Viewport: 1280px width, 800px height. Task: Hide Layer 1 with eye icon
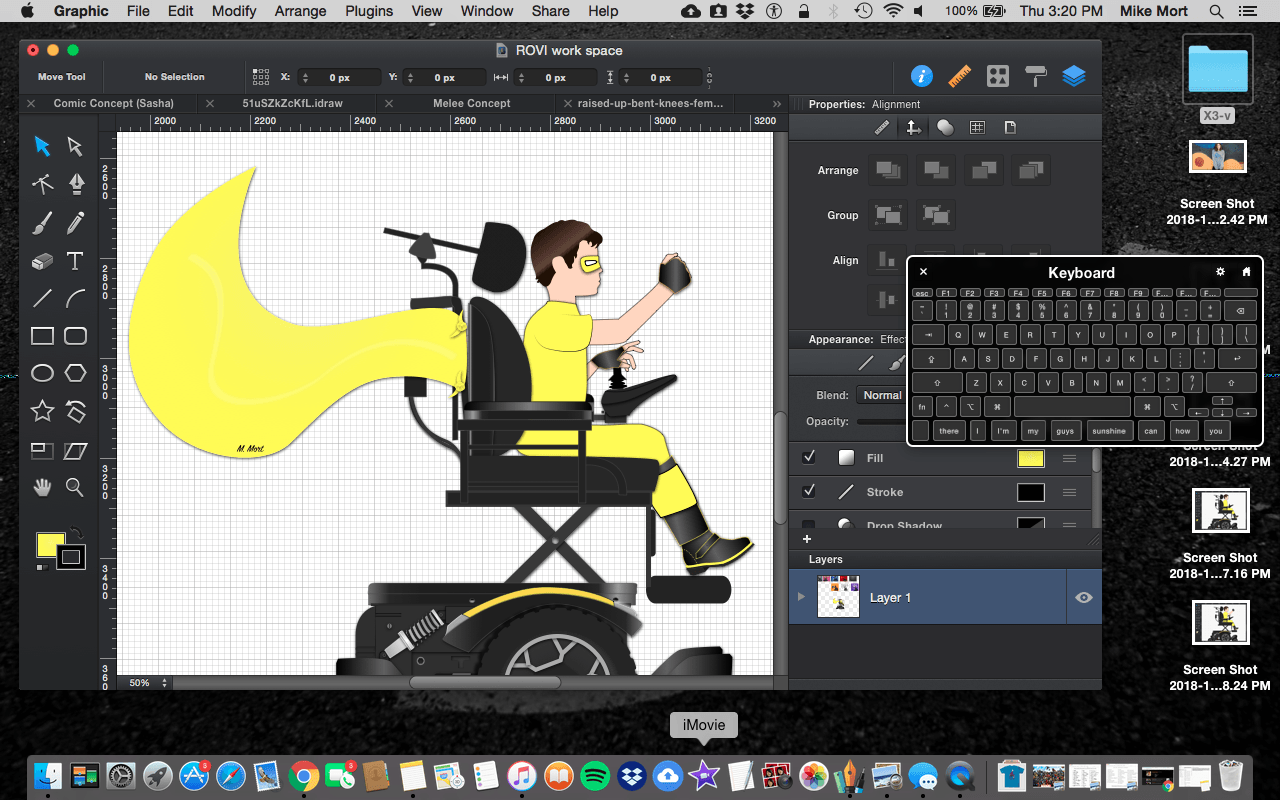coord(1083,597)
